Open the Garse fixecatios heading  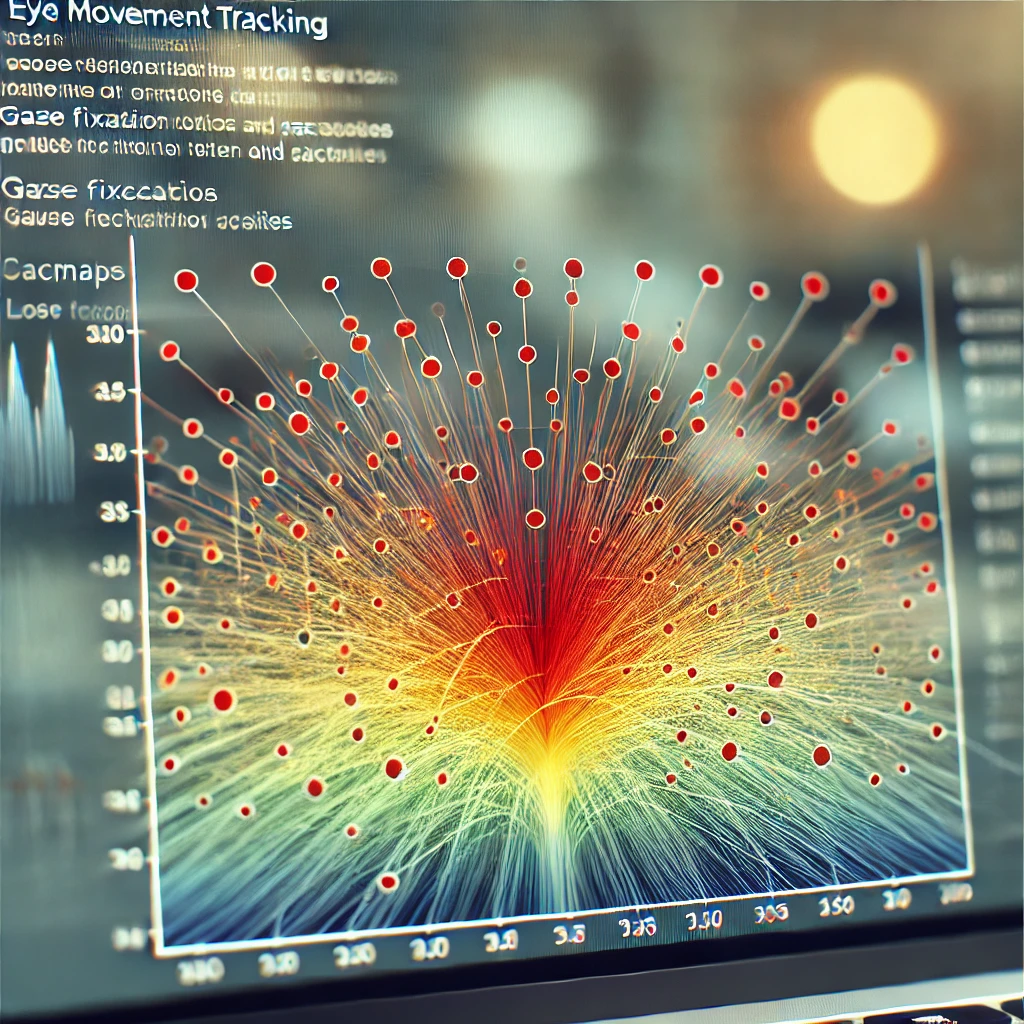pos(110,190)
